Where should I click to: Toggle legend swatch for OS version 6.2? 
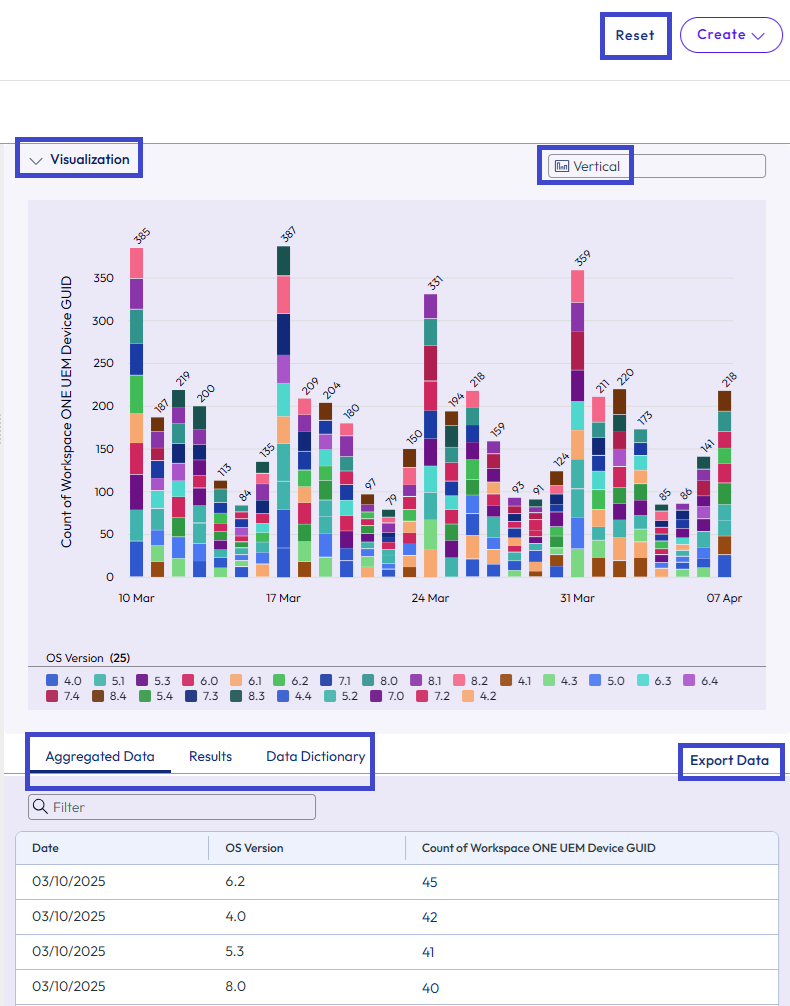pyautogui.click(x=279, y=680)
